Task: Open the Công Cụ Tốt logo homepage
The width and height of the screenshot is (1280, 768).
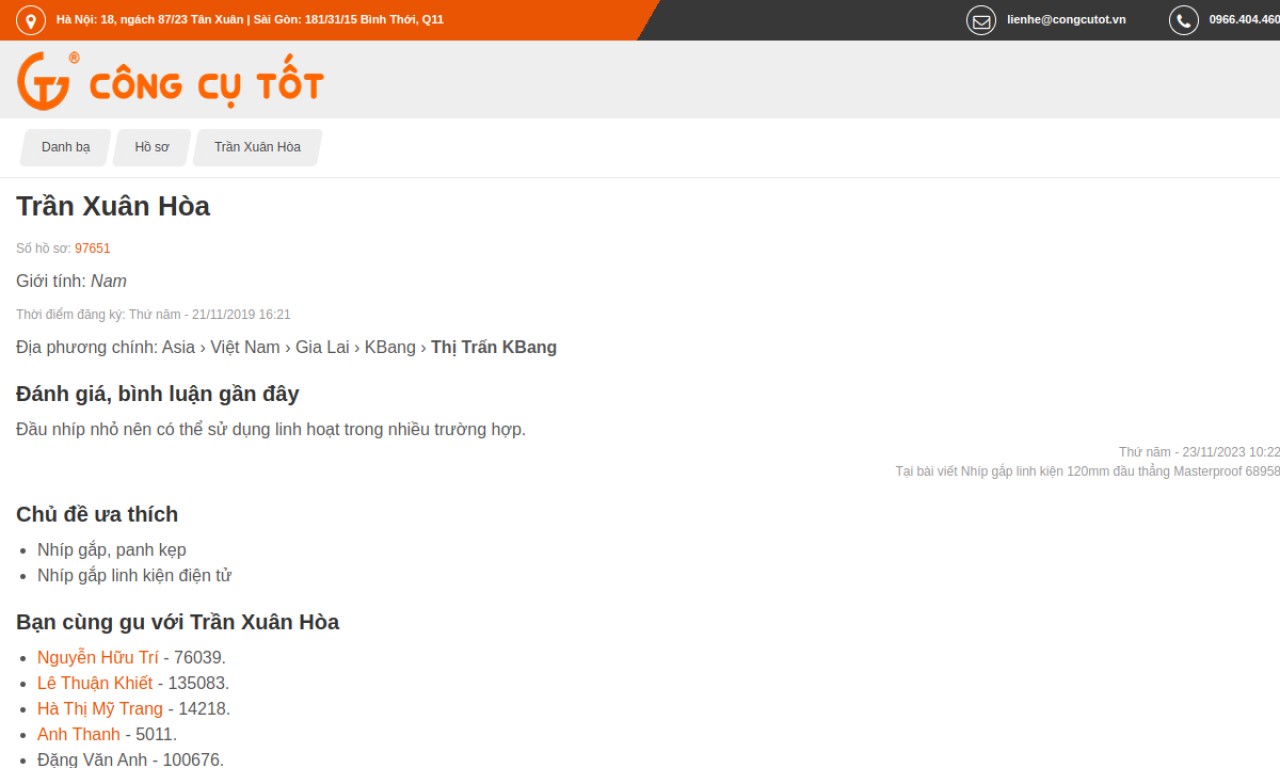Action: [170, 81]
